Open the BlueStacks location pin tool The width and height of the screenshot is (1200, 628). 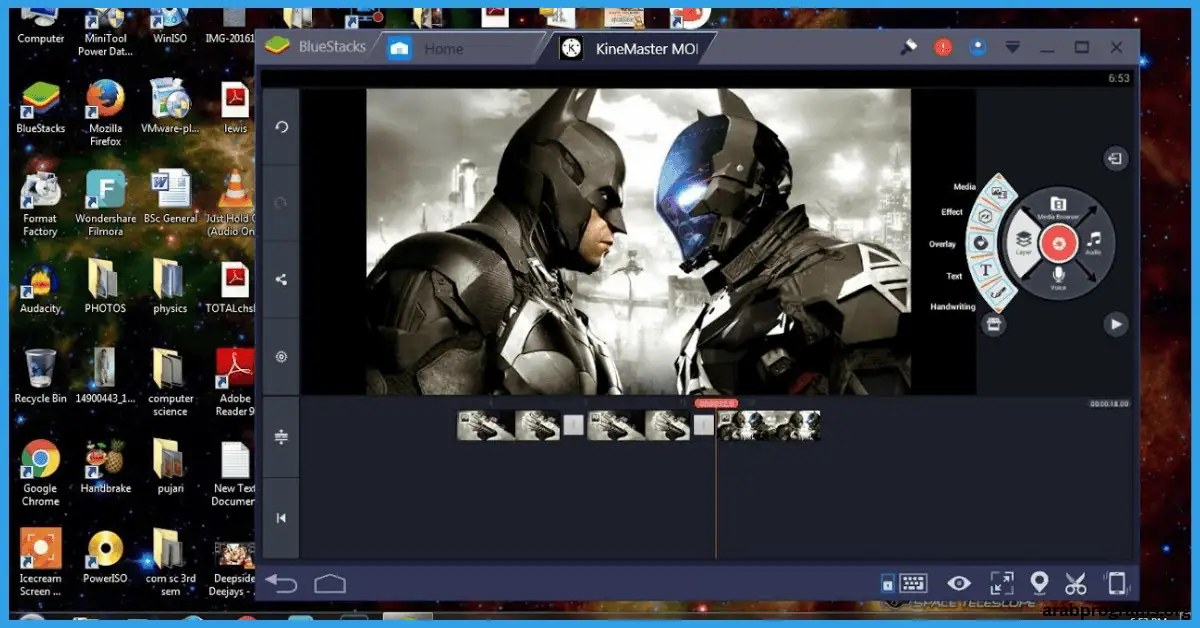pos(1039,583)
